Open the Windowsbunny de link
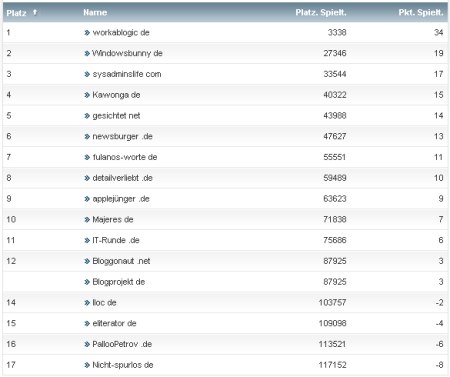This screenshot has width=450, height=377. point(127,53)
